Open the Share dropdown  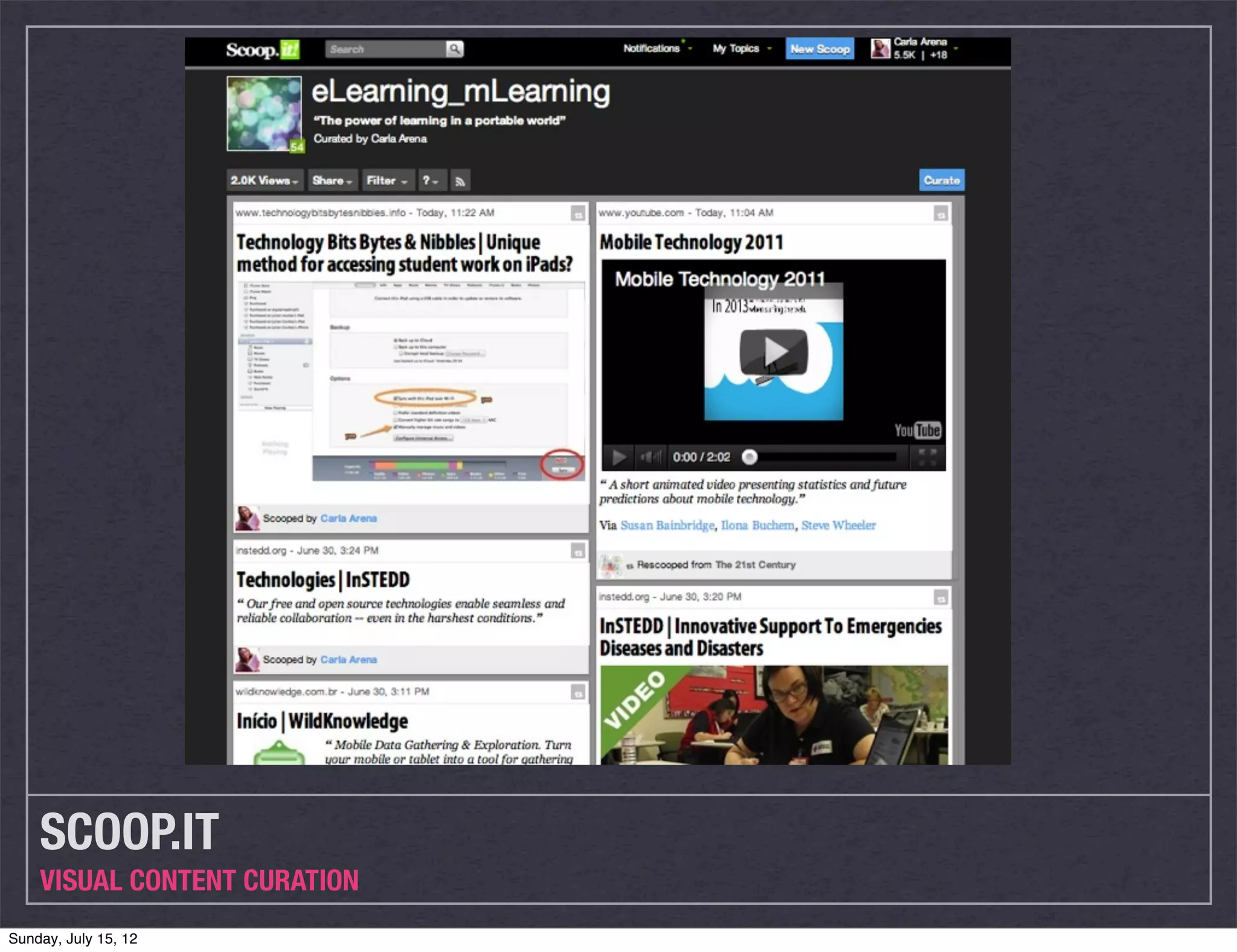click(332, 181)
